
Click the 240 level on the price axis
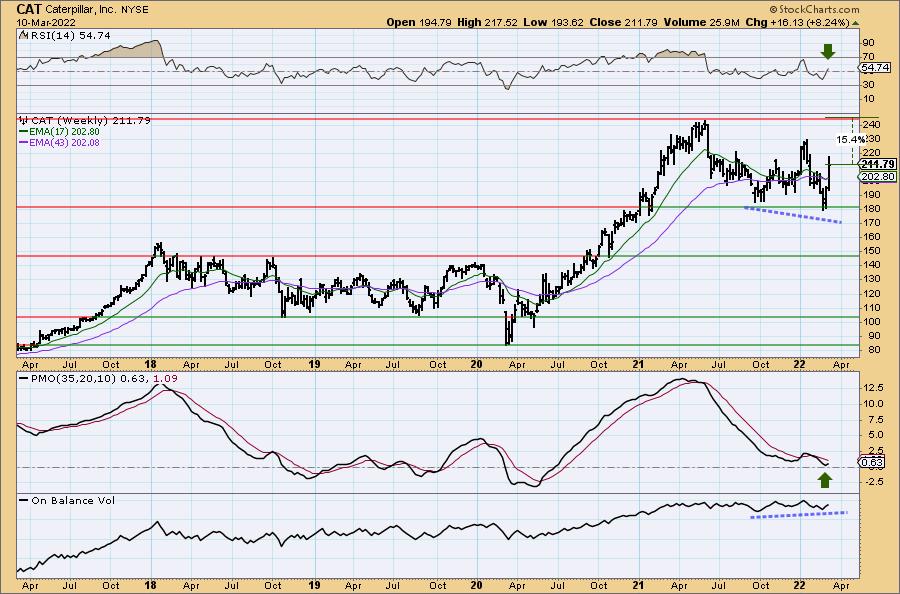pyautogui.click(x=870, y=125)
